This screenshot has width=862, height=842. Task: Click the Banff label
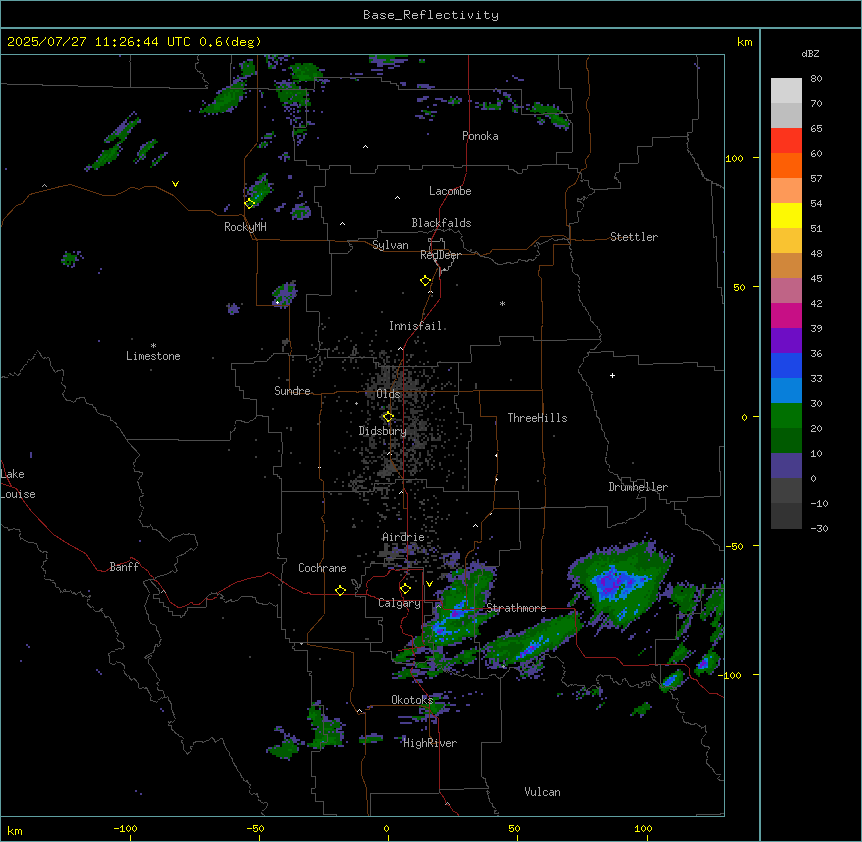(124, 567)
